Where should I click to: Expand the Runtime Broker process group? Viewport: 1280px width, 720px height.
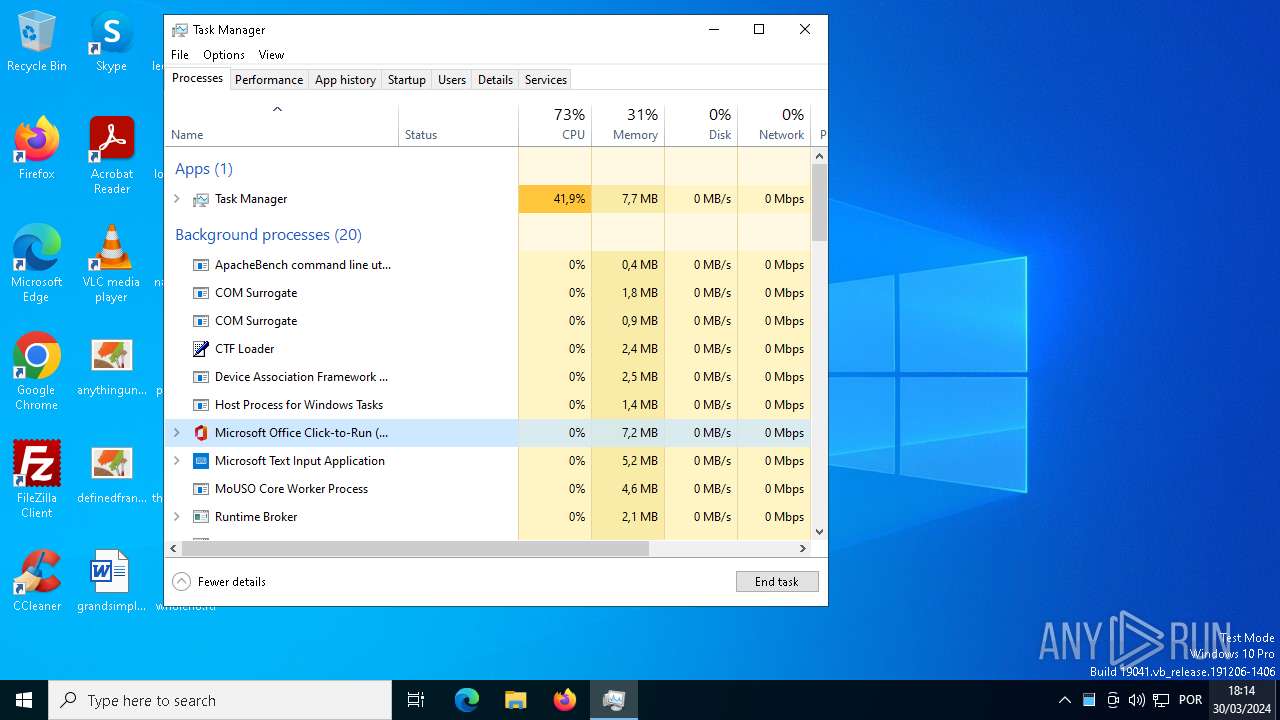pyautogui.click(x=177, y=517)
